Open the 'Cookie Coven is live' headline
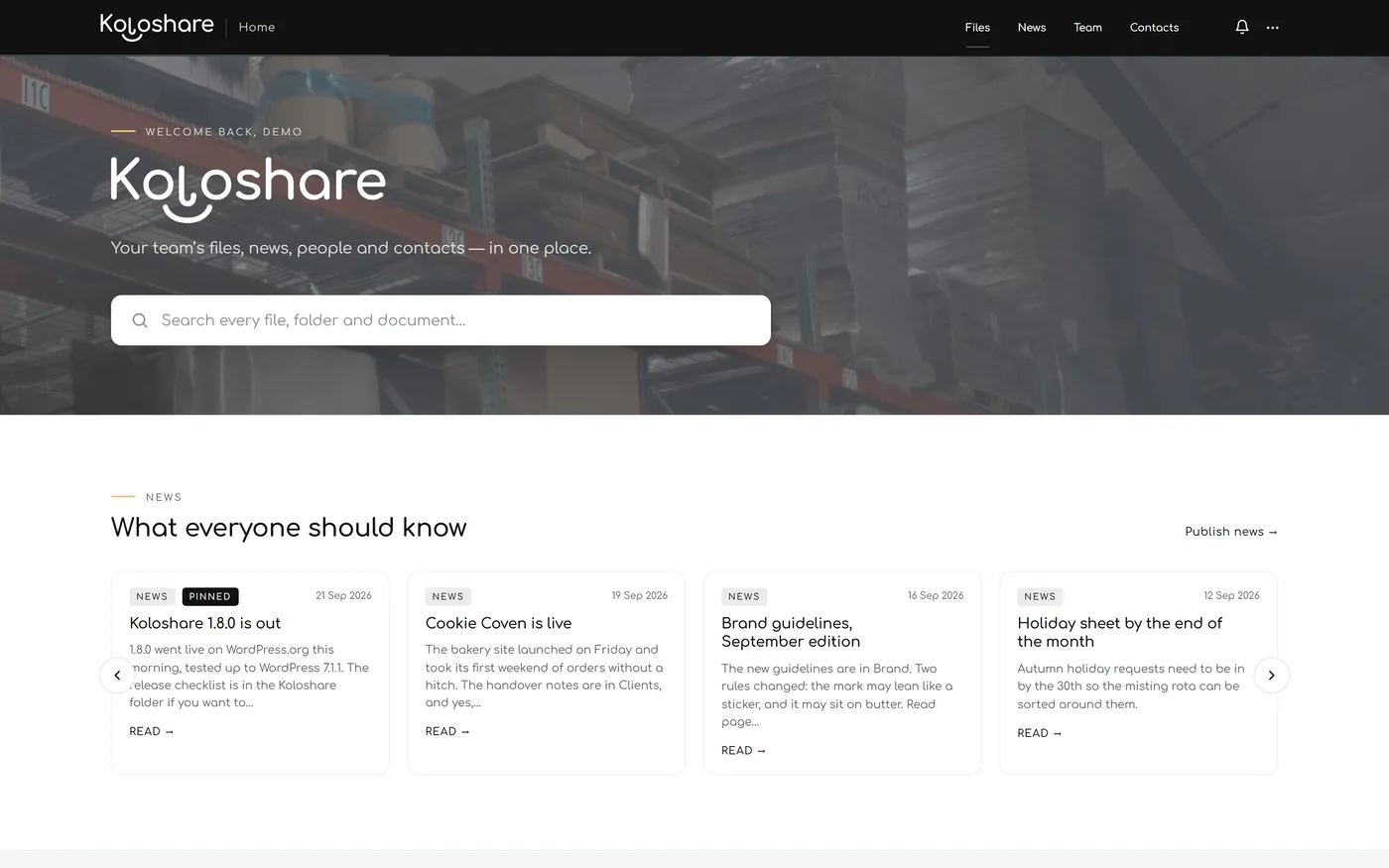Image resolution: width=1389 pixels, height=868 pixels. coord(498,623)
